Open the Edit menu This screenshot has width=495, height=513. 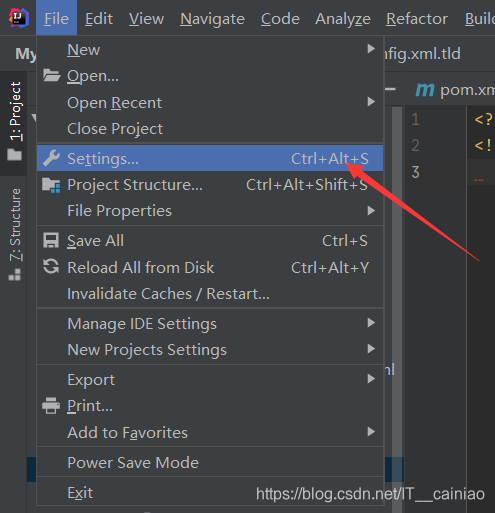pyautogui.click(x=99, y=19)
